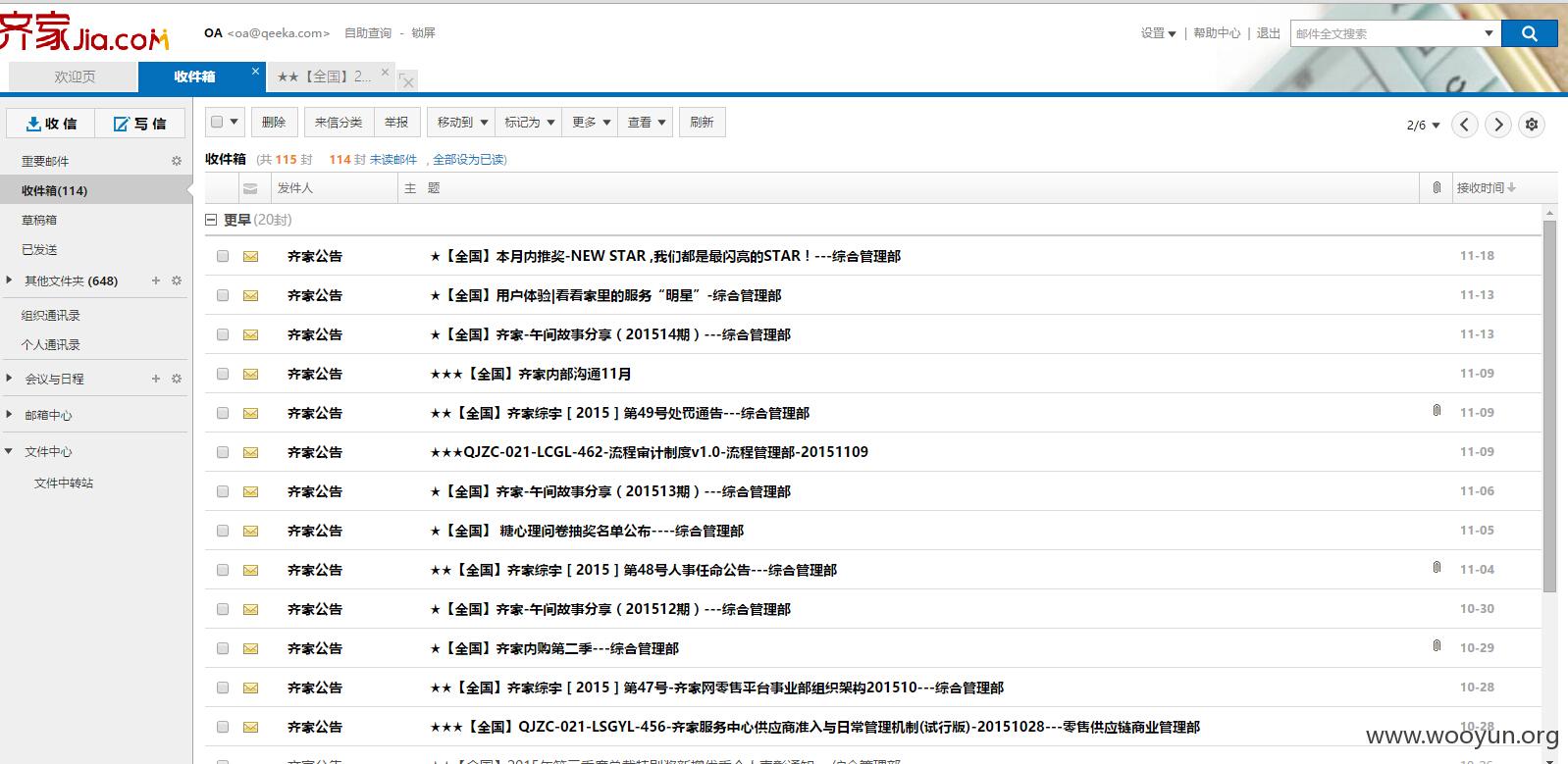Screen dimensions: 1568x764
Task: Click plus icon beside 其他文件夹
Action: (x=155, y=280)
